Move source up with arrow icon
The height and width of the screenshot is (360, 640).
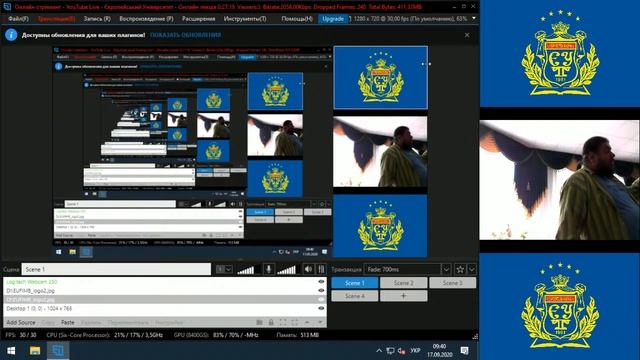[307, 322]
